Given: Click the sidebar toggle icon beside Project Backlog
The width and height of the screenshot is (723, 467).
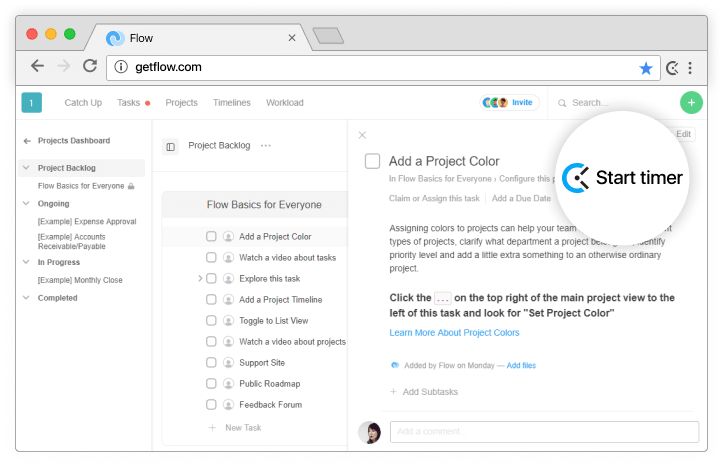Looking at the screenshot, I should point(171,147).
